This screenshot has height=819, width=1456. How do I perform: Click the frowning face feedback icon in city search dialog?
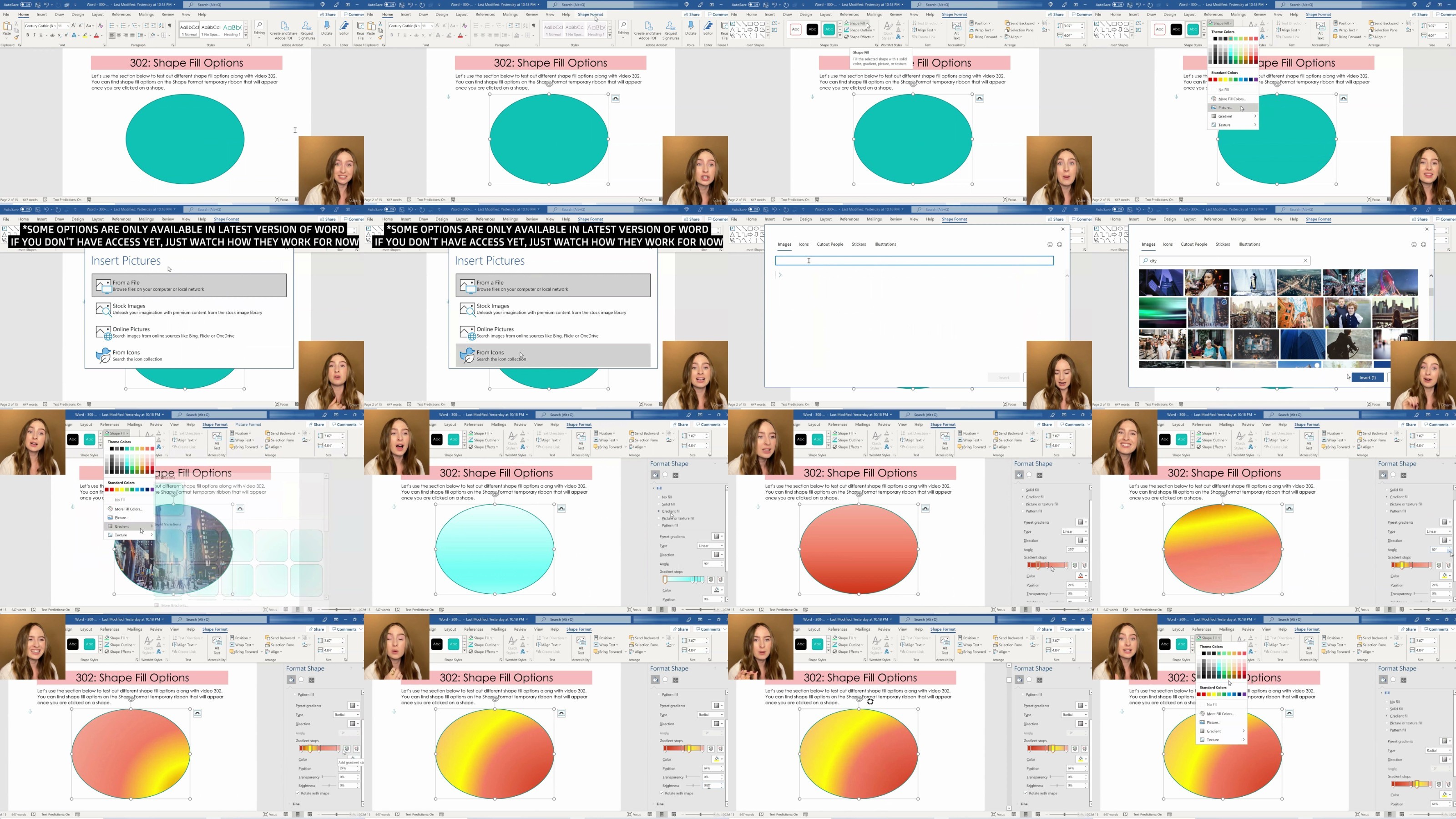(1423, 244)
